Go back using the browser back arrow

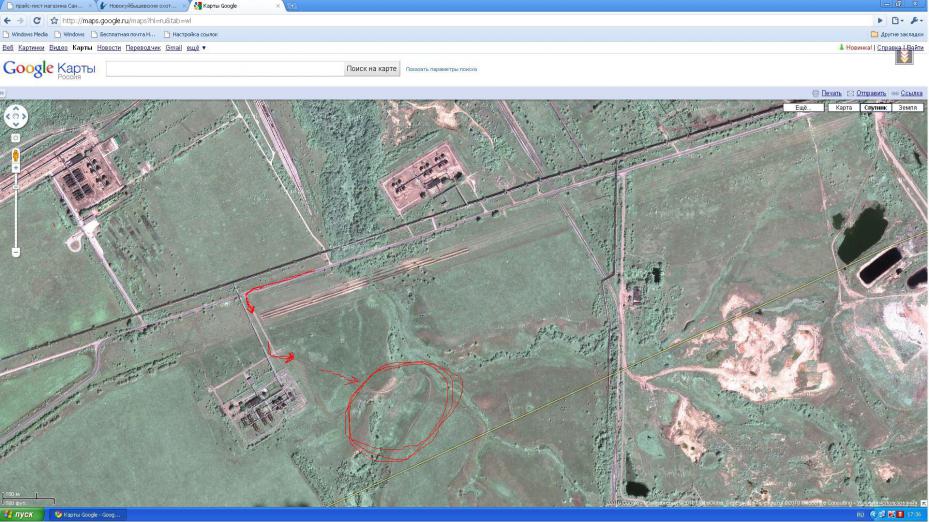tap(8, 20)
